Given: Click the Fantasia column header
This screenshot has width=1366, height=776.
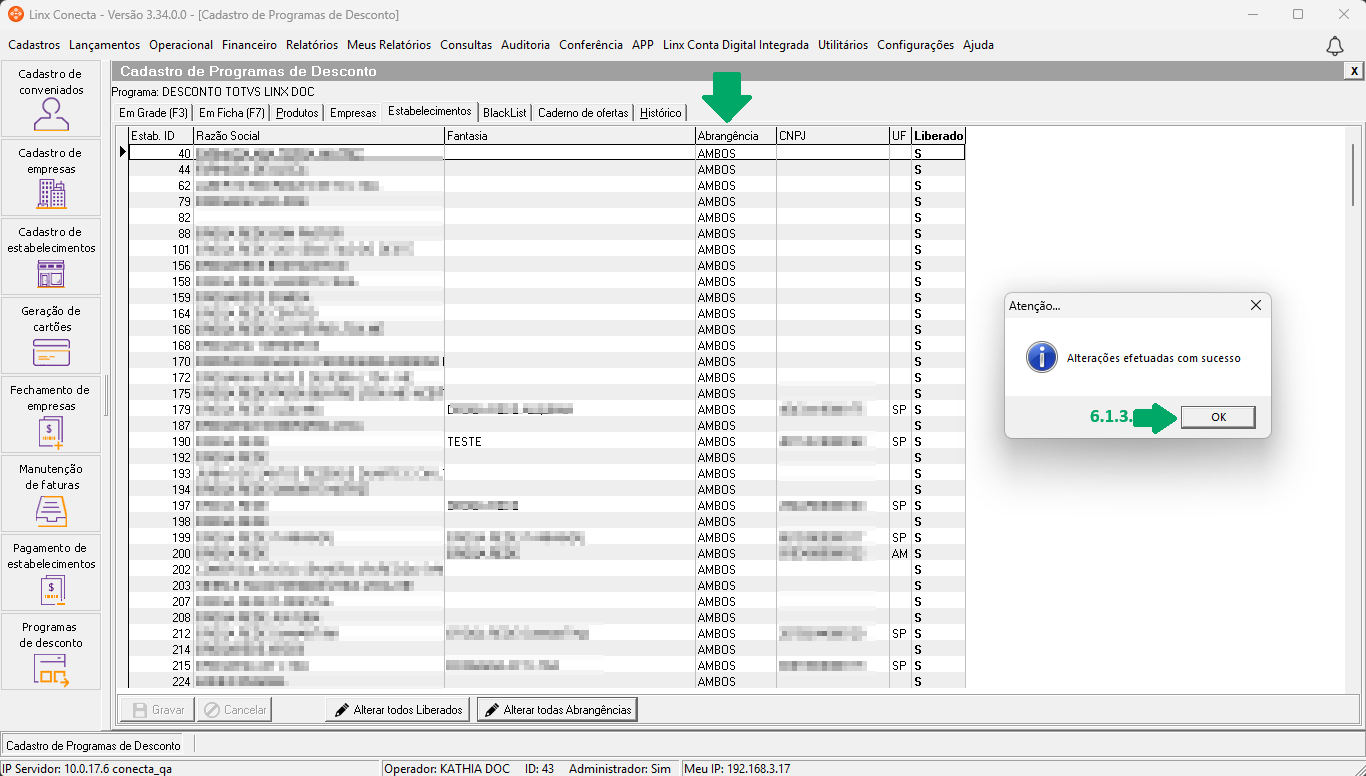Looking at the screenshot, I should pos(570,136).
